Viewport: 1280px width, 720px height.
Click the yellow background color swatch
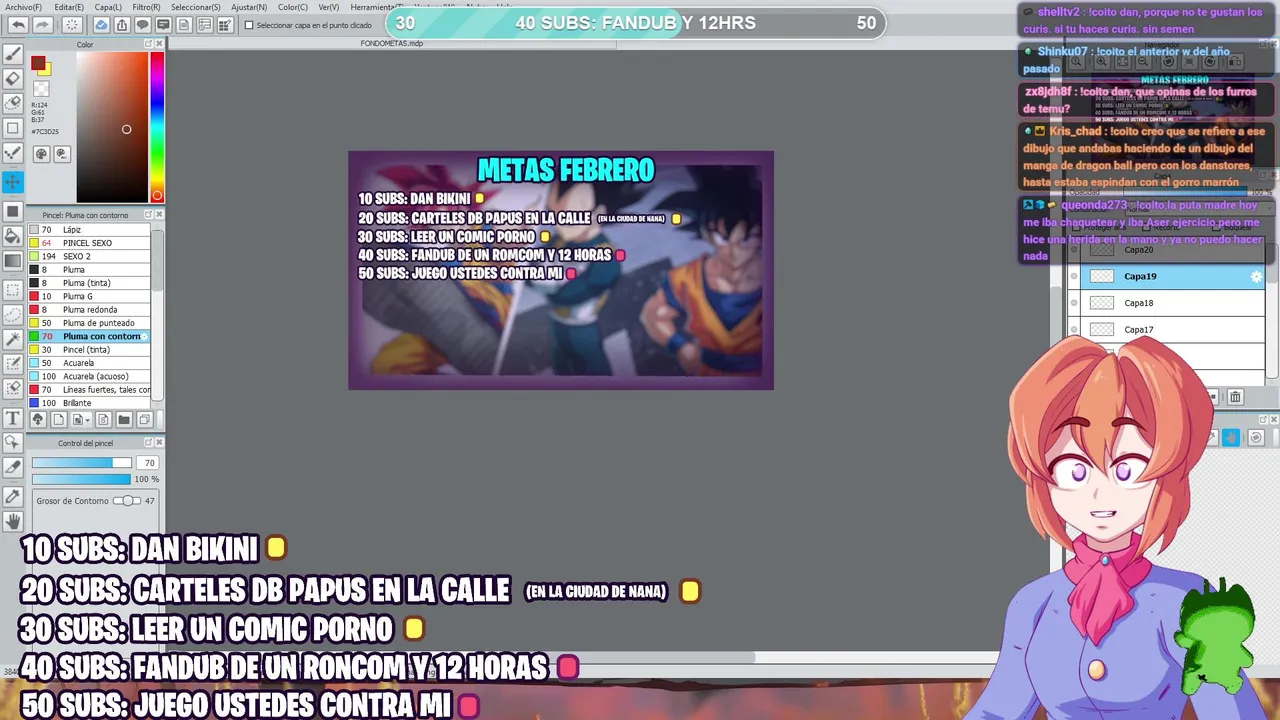point(47,70)
